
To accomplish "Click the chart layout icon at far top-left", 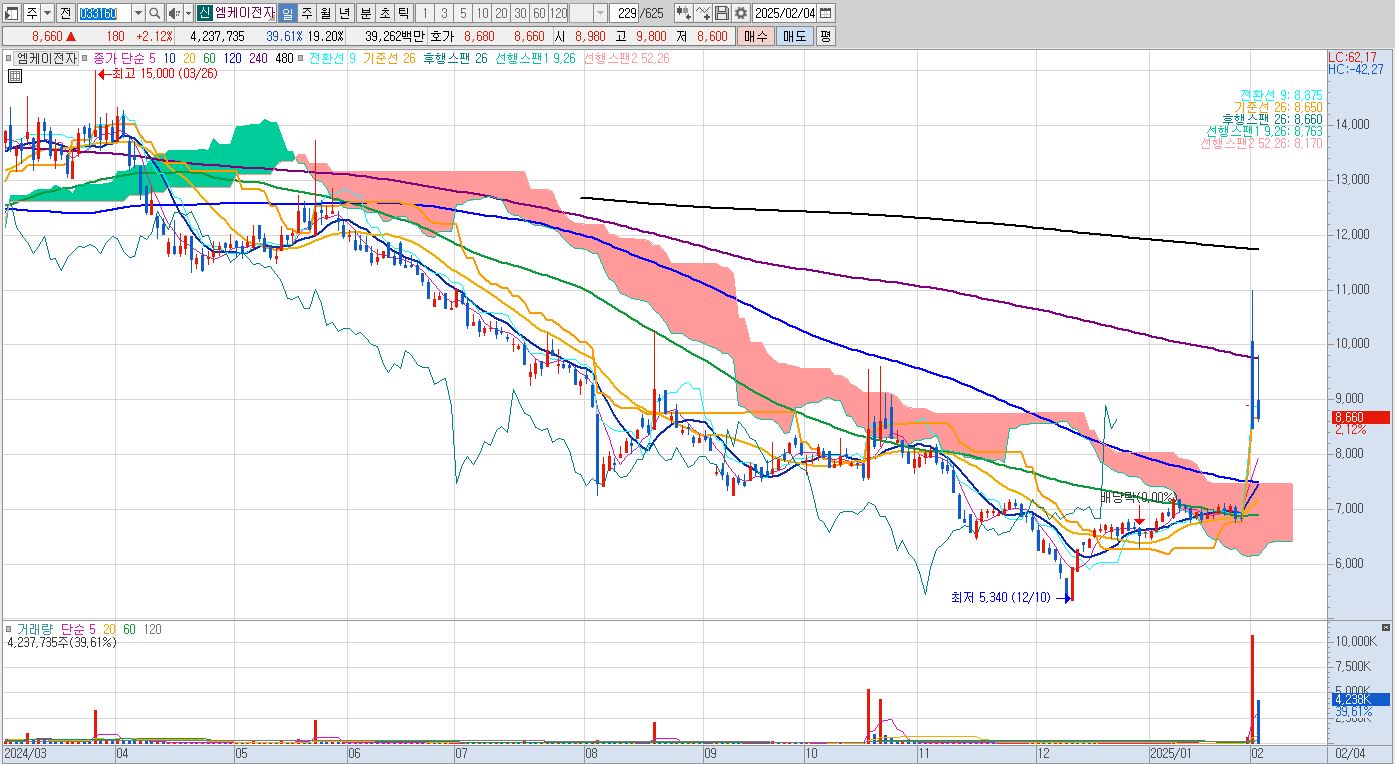I will 11,13.
